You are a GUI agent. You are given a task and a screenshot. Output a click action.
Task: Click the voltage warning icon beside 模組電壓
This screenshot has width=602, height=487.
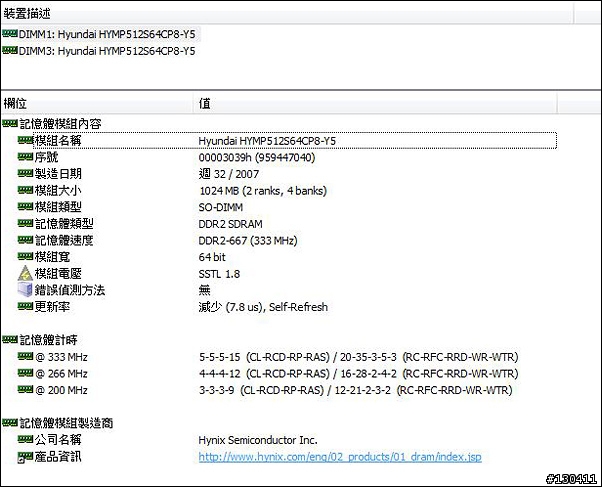point(25,273)
